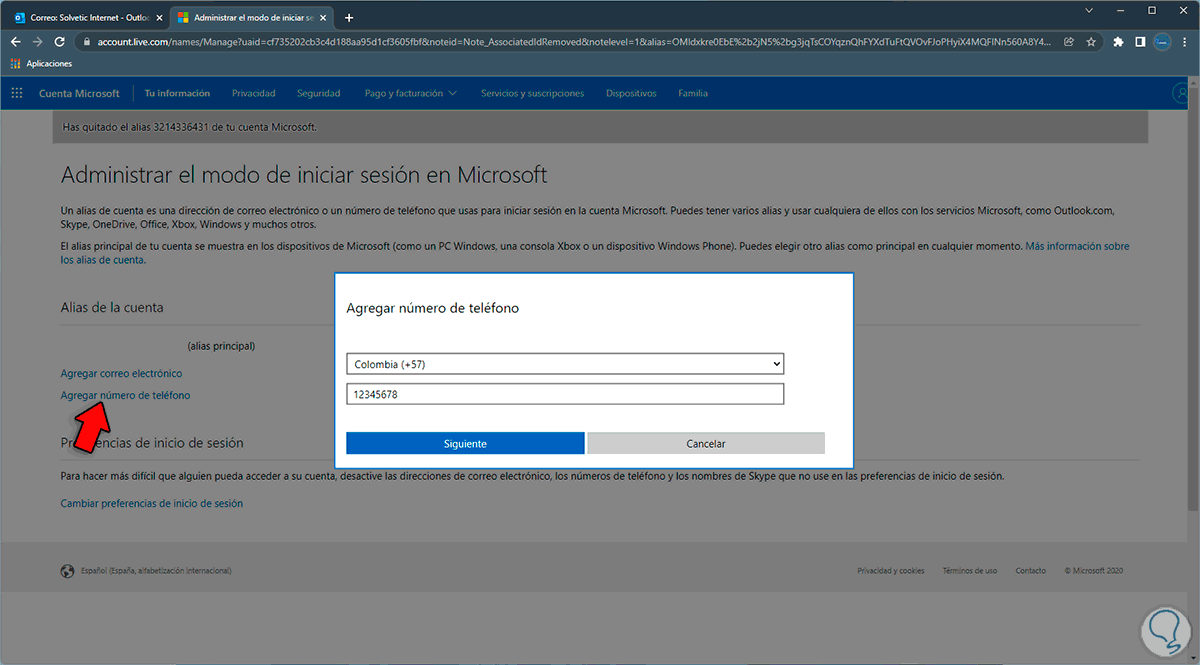The height and width of the screenshot is (665, 1200).
Task: Bookmark this page with the star icon
Action: [1091, 42]
